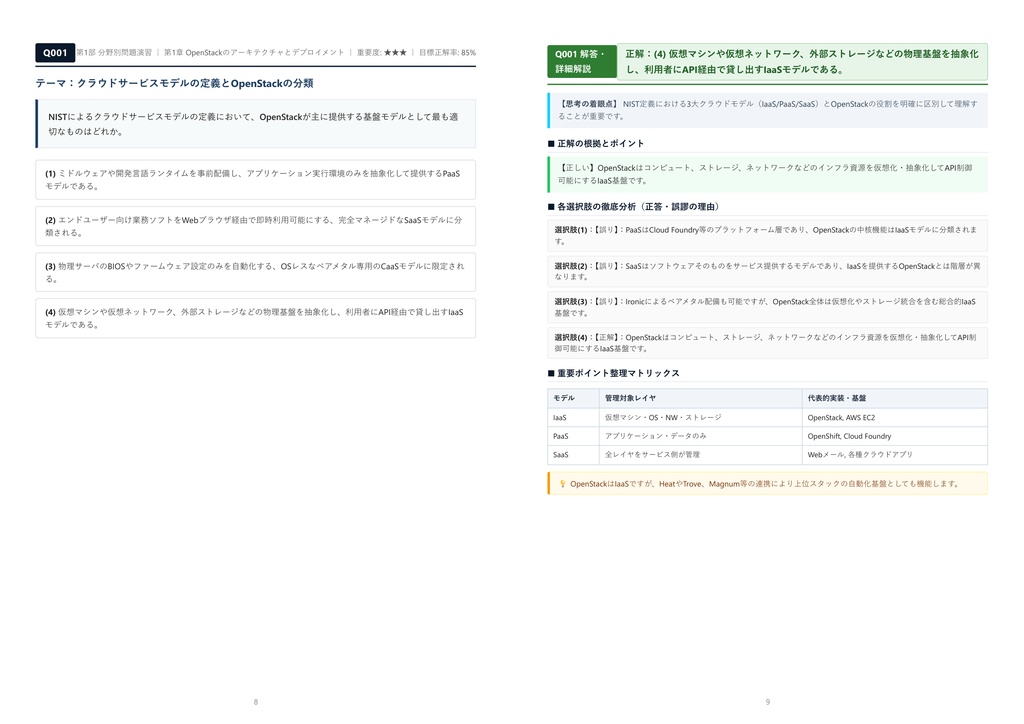1024x724 pixels.
Task: Choose answer option (4) about the IaaS model
Action: [255, 318]
